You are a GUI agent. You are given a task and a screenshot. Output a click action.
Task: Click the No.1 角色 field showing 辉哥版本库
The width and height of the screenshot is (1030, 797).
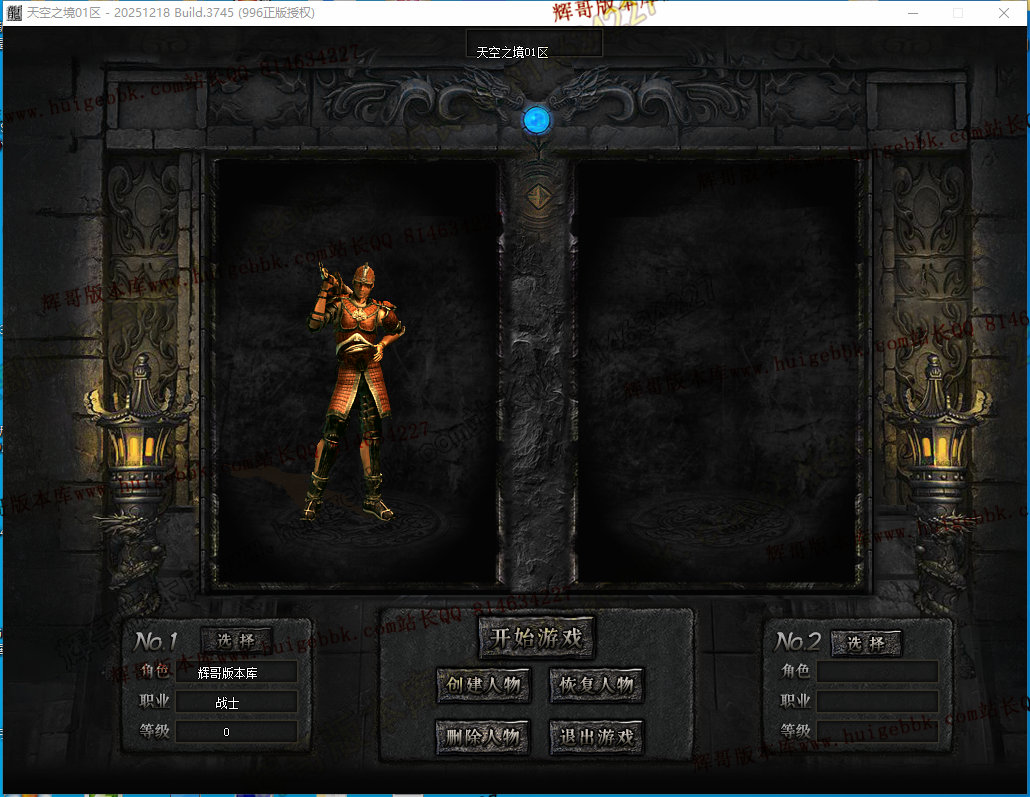236,673
